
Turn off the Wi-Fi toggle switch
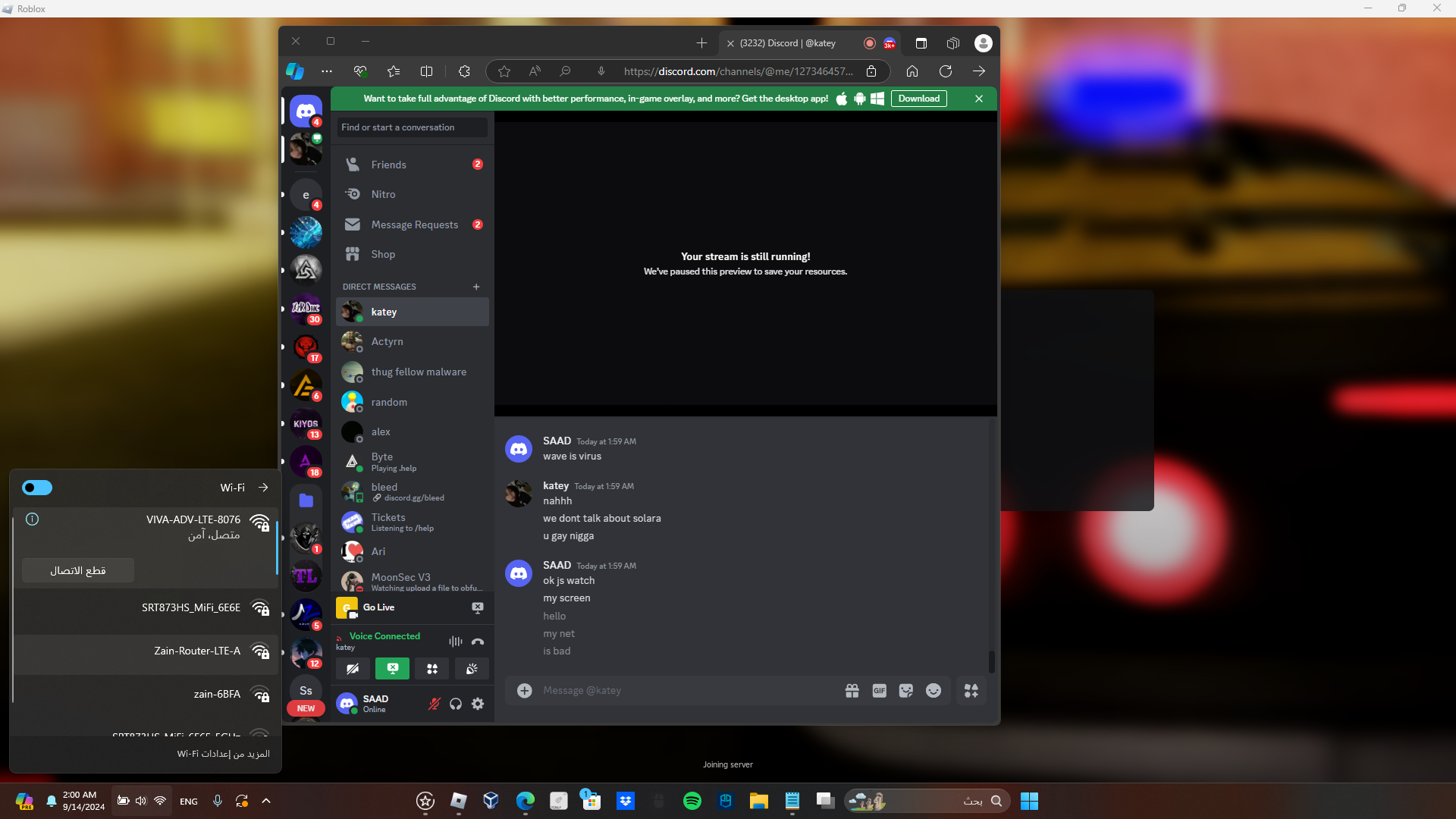37,488
